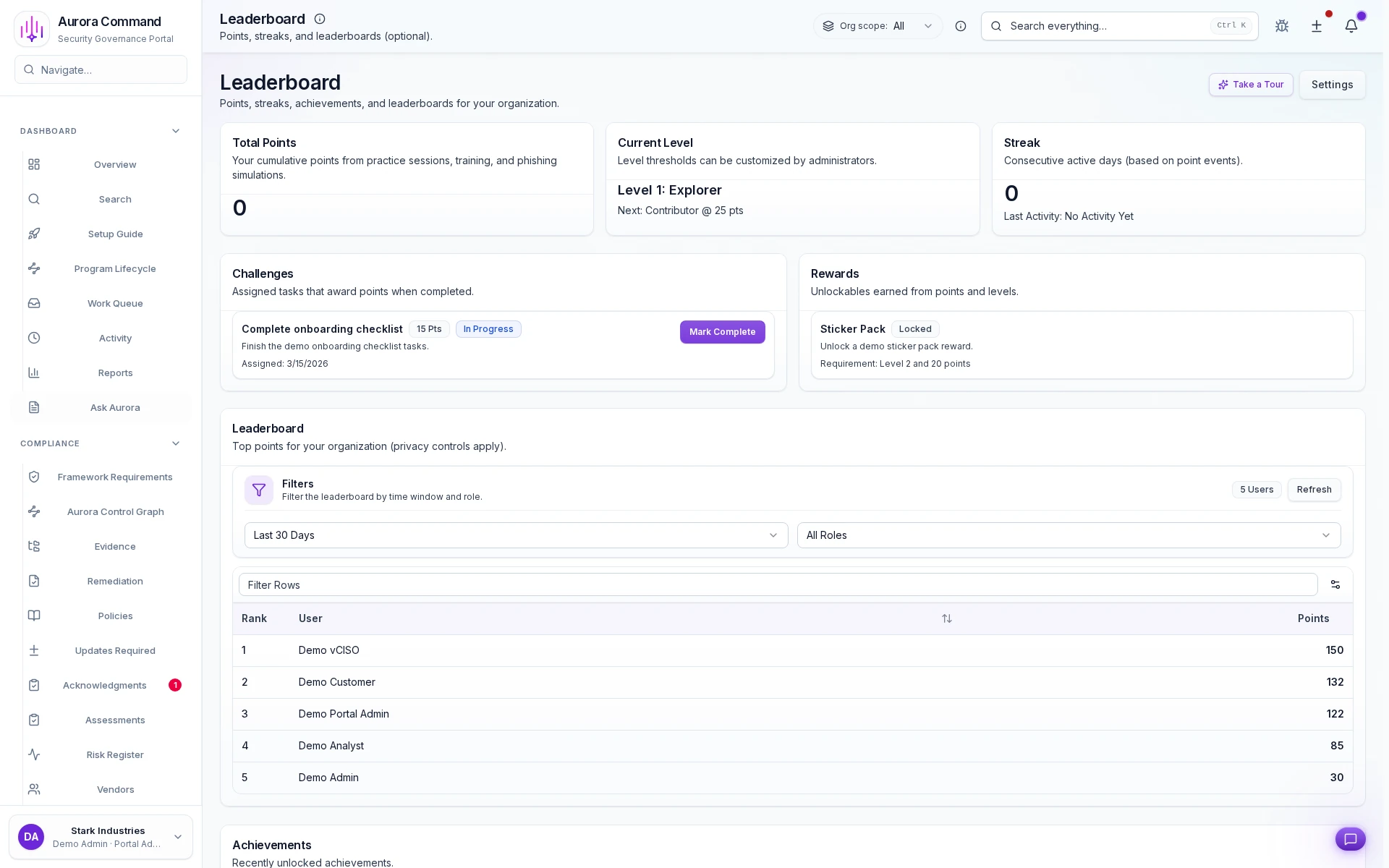Go to Ask Aurora in sidebar
The image size is (1389, 868).
pos(115,407)
